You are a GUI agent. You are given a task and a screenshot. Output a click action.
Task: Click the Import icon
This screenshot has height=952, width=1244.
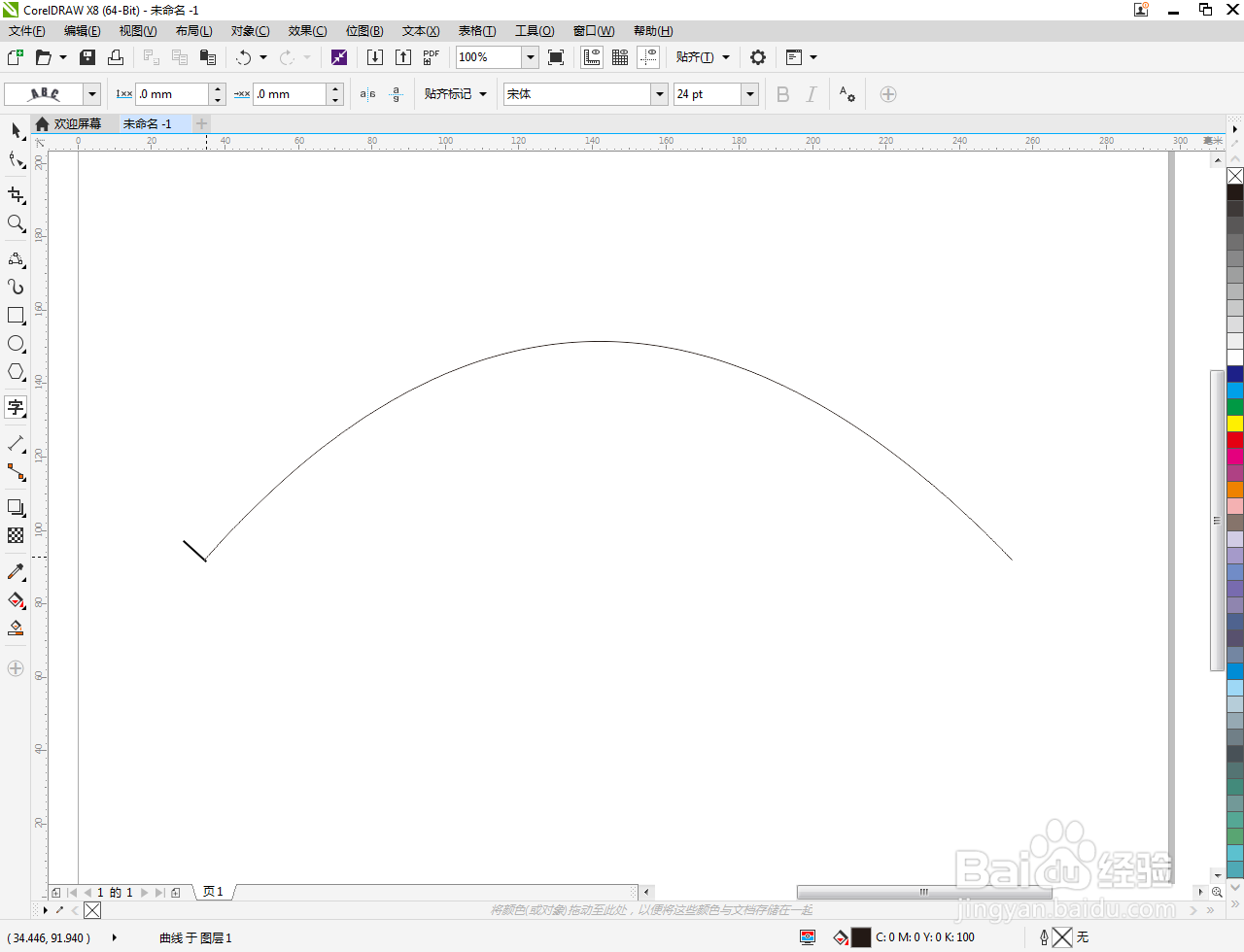click(x=375, y=57)
